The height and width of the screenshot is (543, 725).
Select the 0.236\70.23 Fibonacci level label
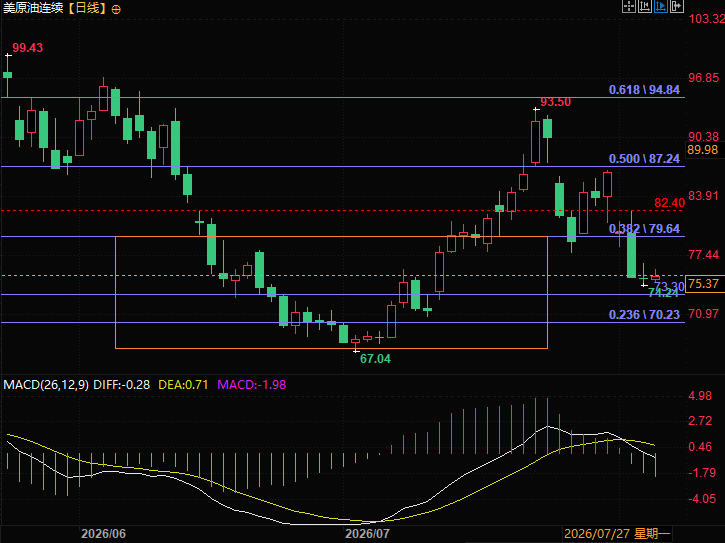tap(645, 315)
